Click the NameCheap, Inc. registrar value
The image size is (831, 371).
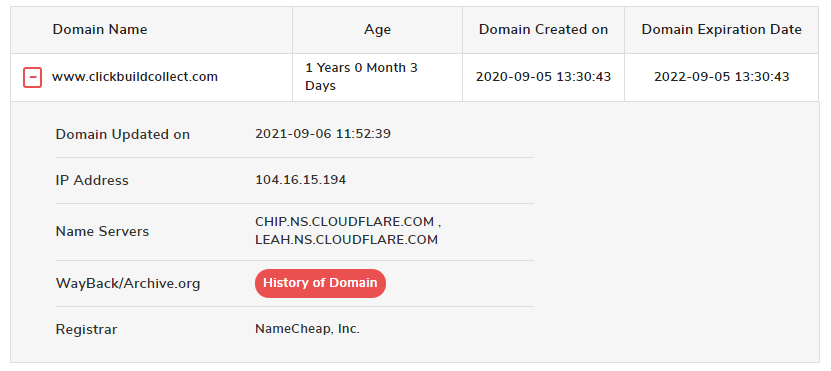pos(307,329)
